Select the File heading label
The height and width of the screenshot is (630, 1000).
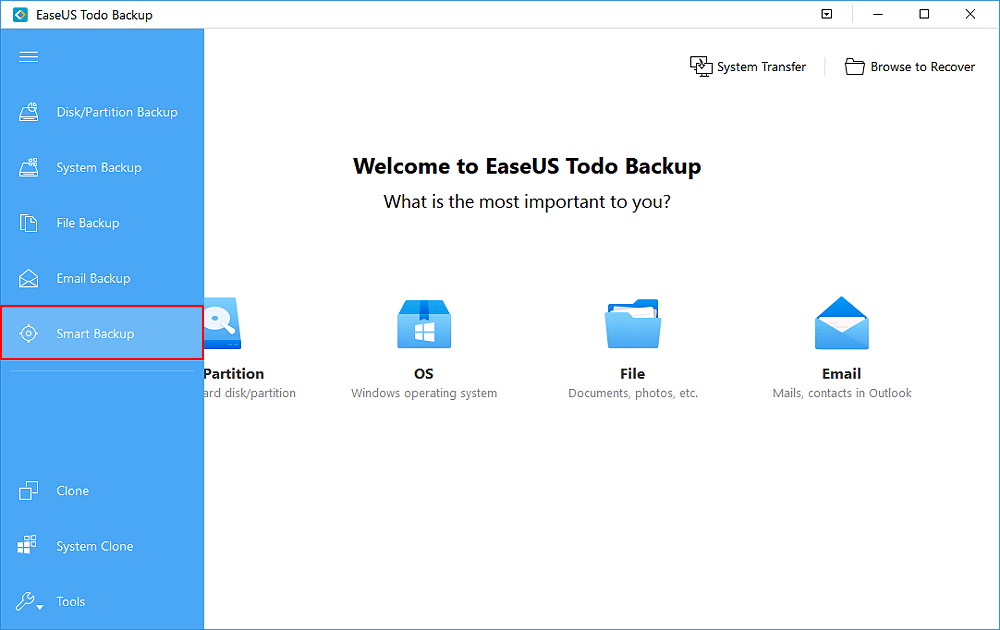633,374
